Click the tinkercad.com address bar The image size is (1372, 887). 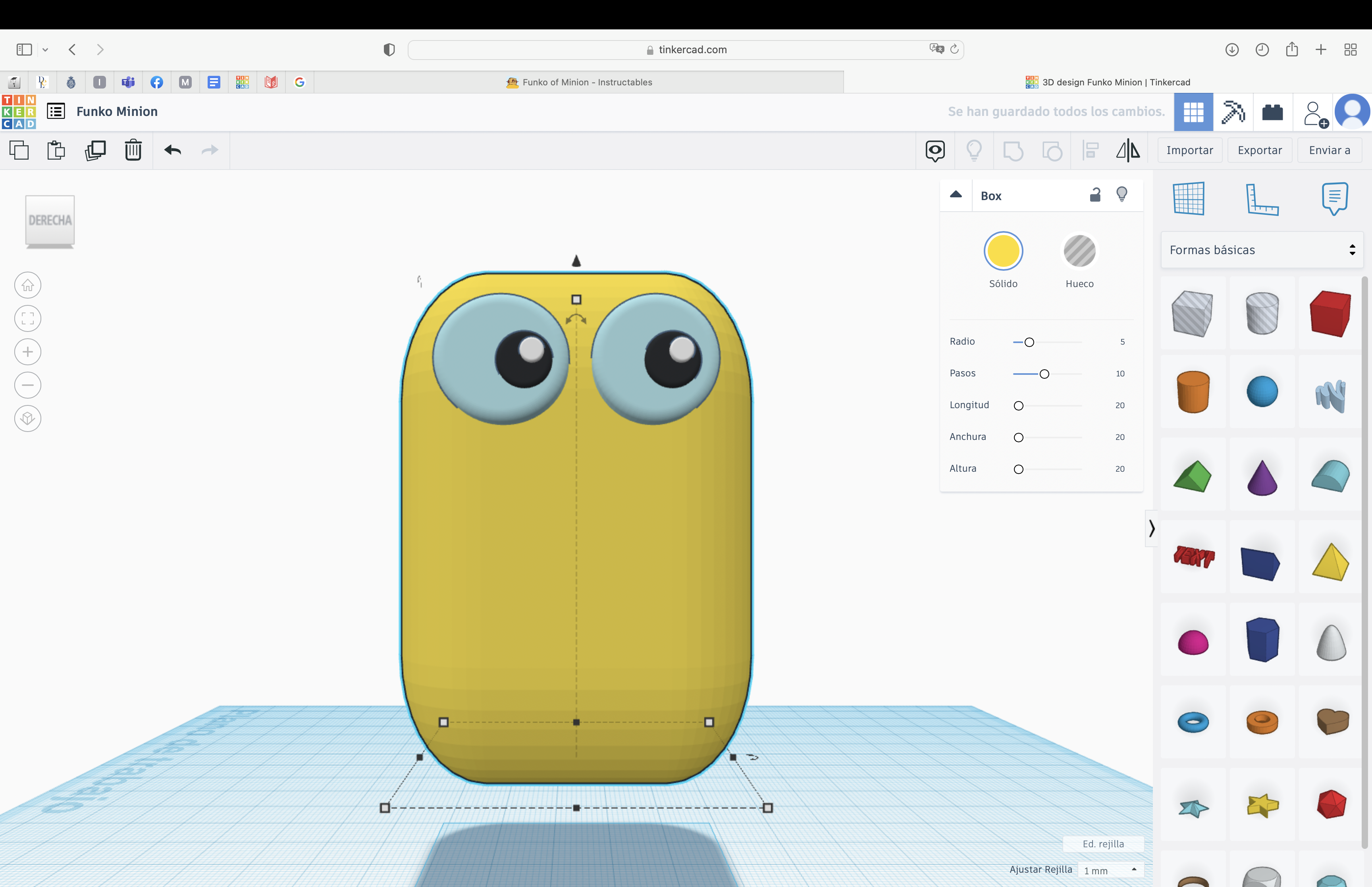[x=686, y=50]
